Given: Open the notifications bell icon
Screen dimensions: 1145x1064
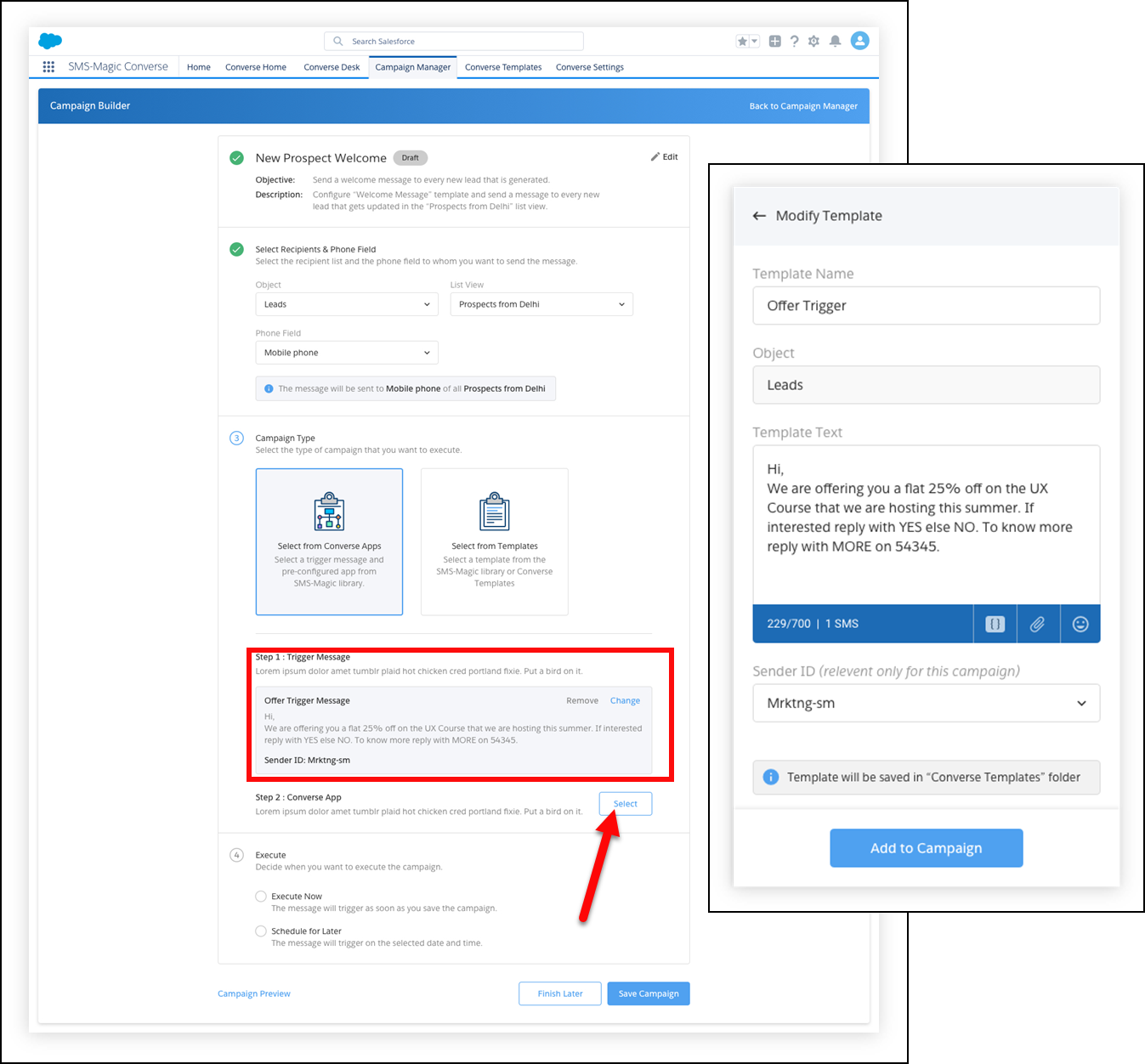Looking at the screenshot, I should [836, 41].
